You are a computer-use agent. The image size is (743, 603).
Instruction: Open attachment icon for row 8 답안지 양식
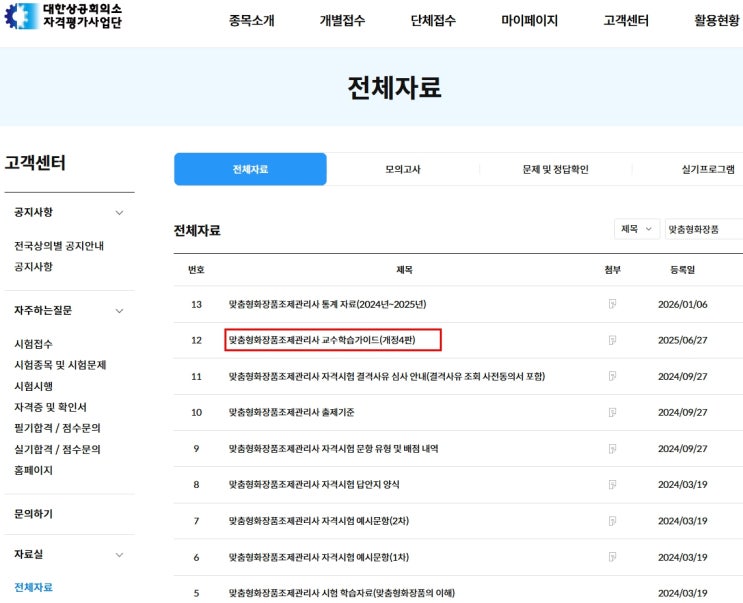[612, 484]
